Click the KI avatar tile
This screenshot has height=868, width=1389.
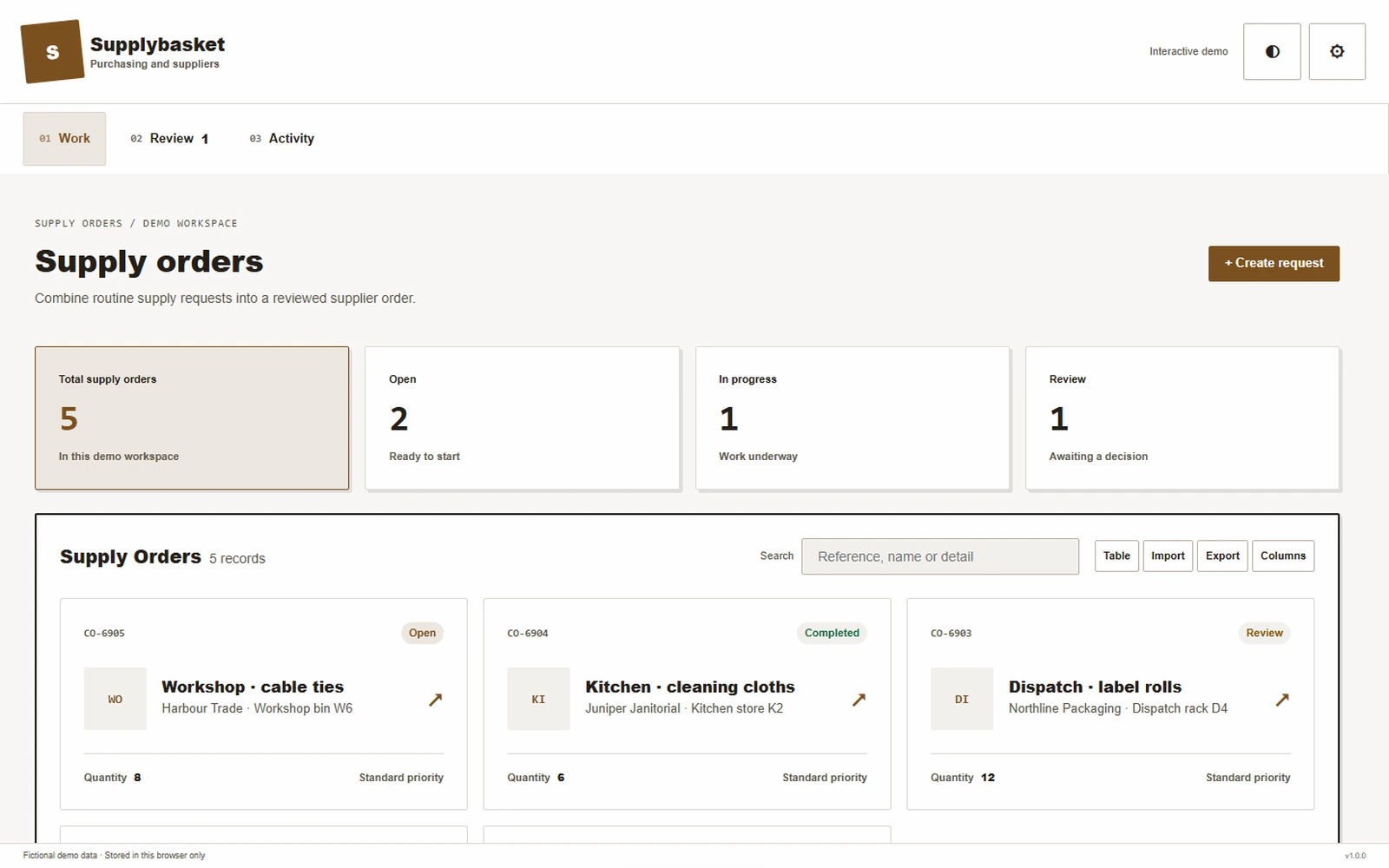tap(538, 699)
